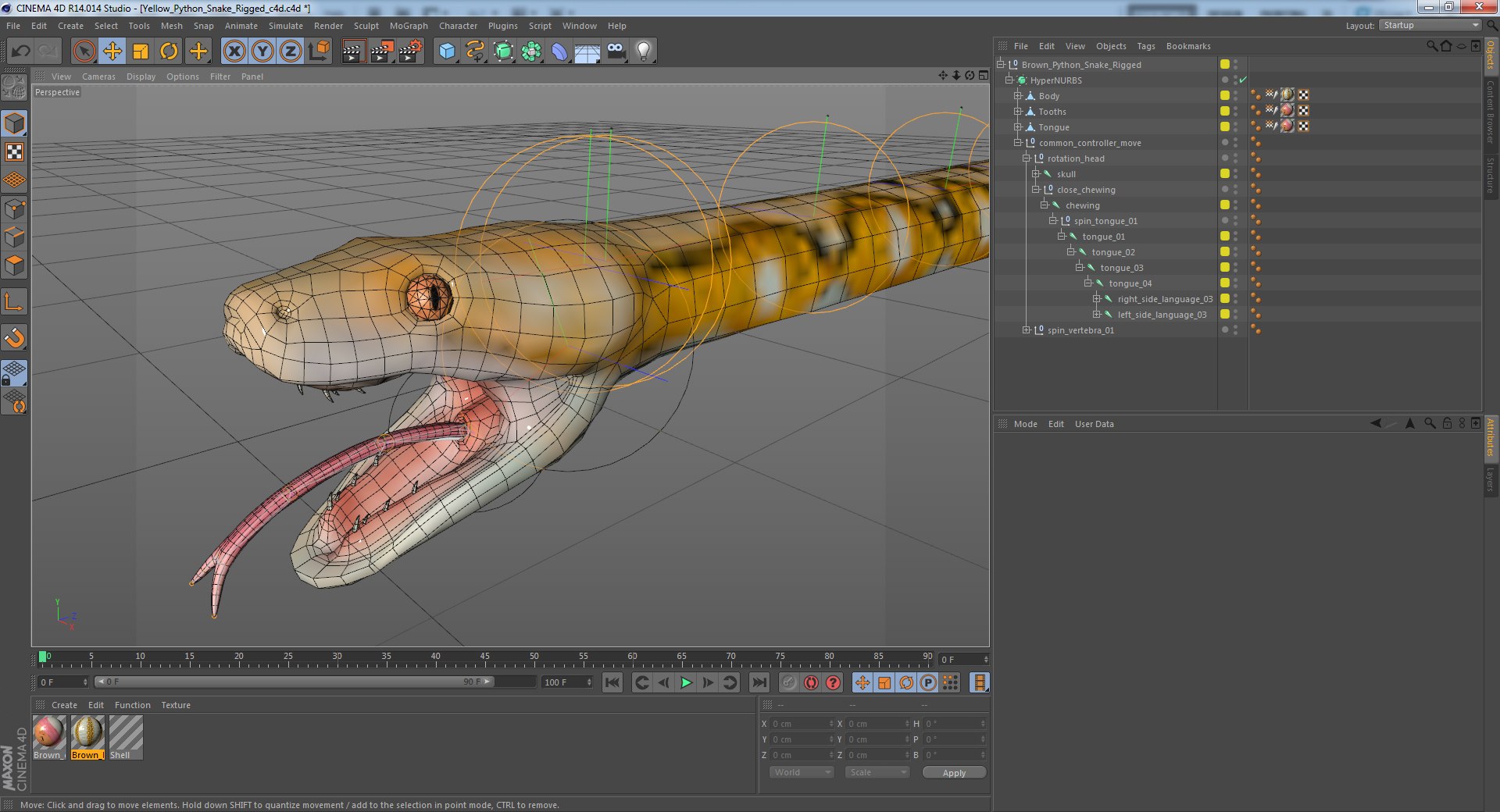Select the Shell material swatch
This screenshot has height=812, width=1500.
[126, 738]
